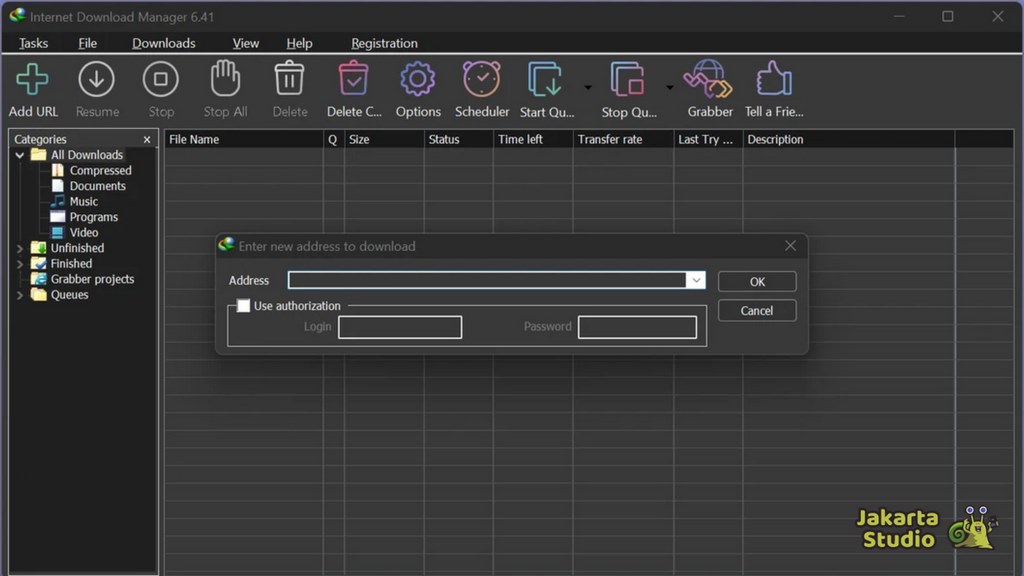Image resolution: width=1024 pixels, height=576 pixels.
Task: Open Start Queue dropdown arrow
Action: (x=588, y=87)
